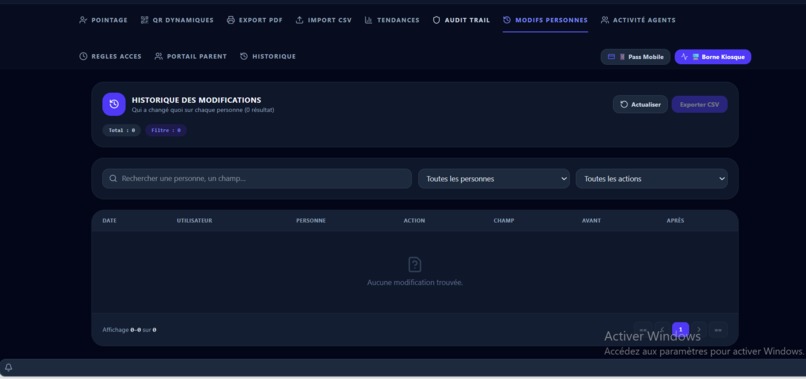Click the Exporter CSV button
Screen dimensions: 806x379
tap(699, 104)
